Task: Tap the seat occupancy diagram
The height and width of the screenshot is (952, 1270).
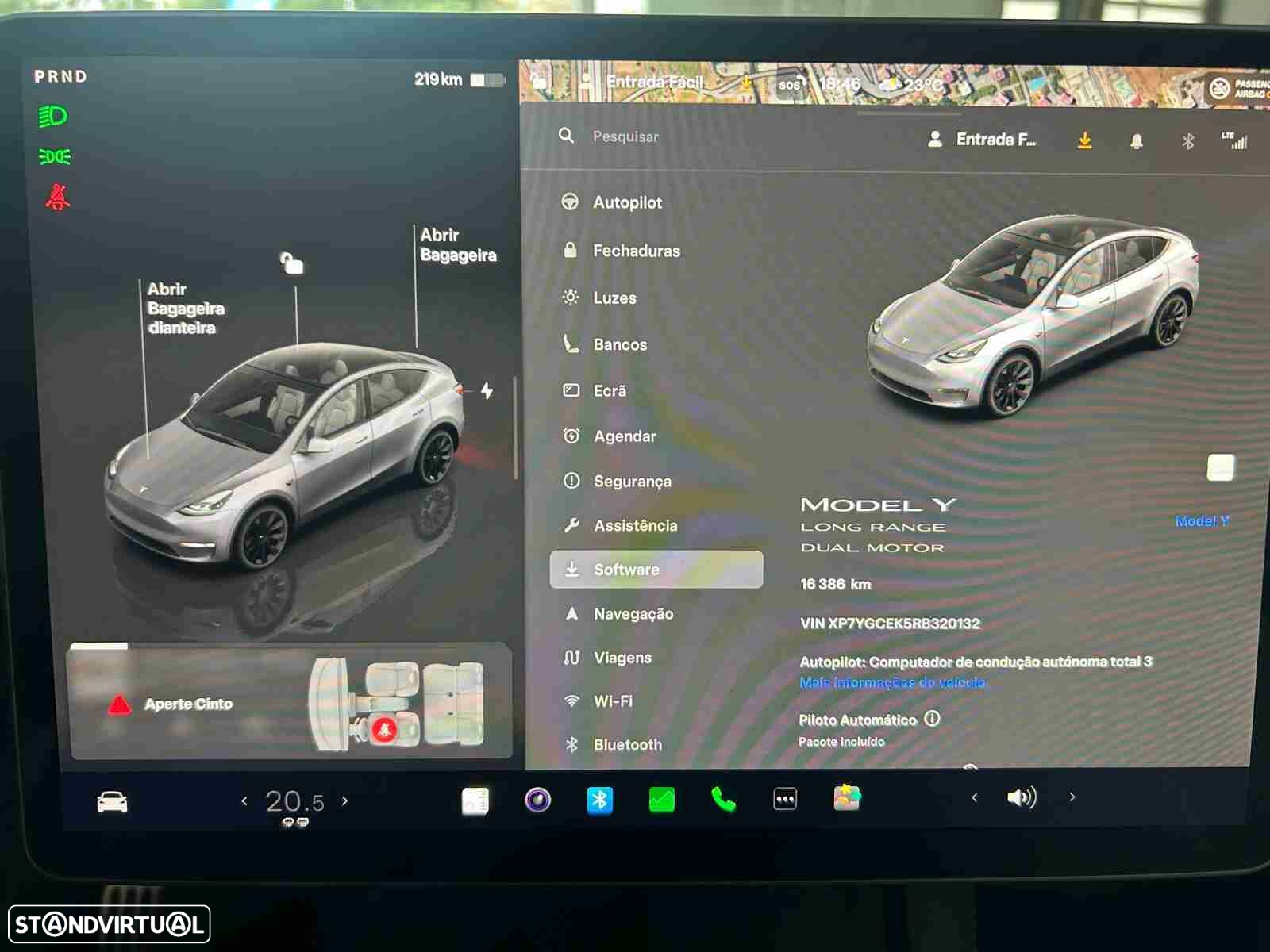Action: 396,704
